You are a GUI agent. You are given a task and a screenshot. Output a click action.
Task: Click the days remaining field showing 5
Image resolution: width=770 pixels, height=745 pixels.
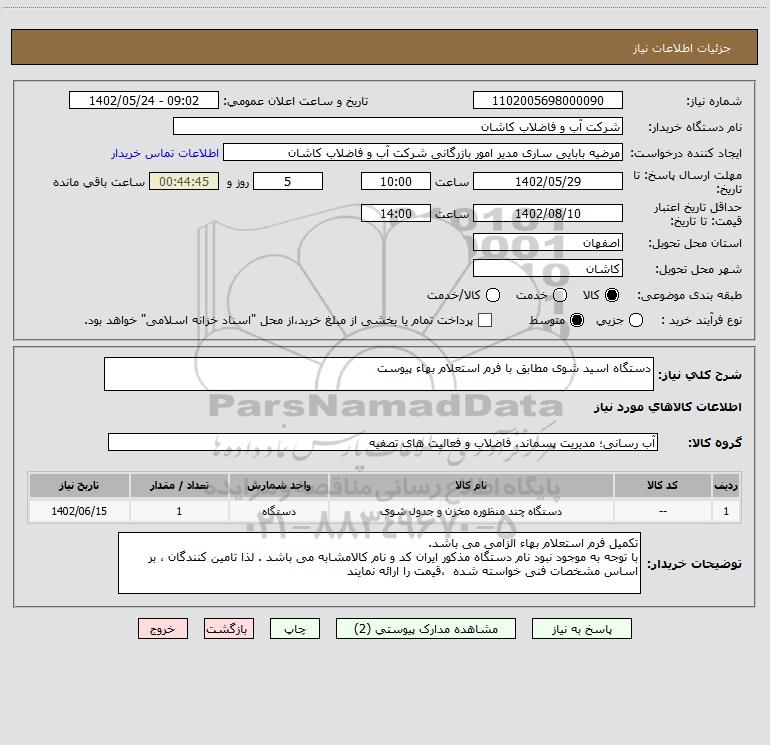[x=288, y=181]
